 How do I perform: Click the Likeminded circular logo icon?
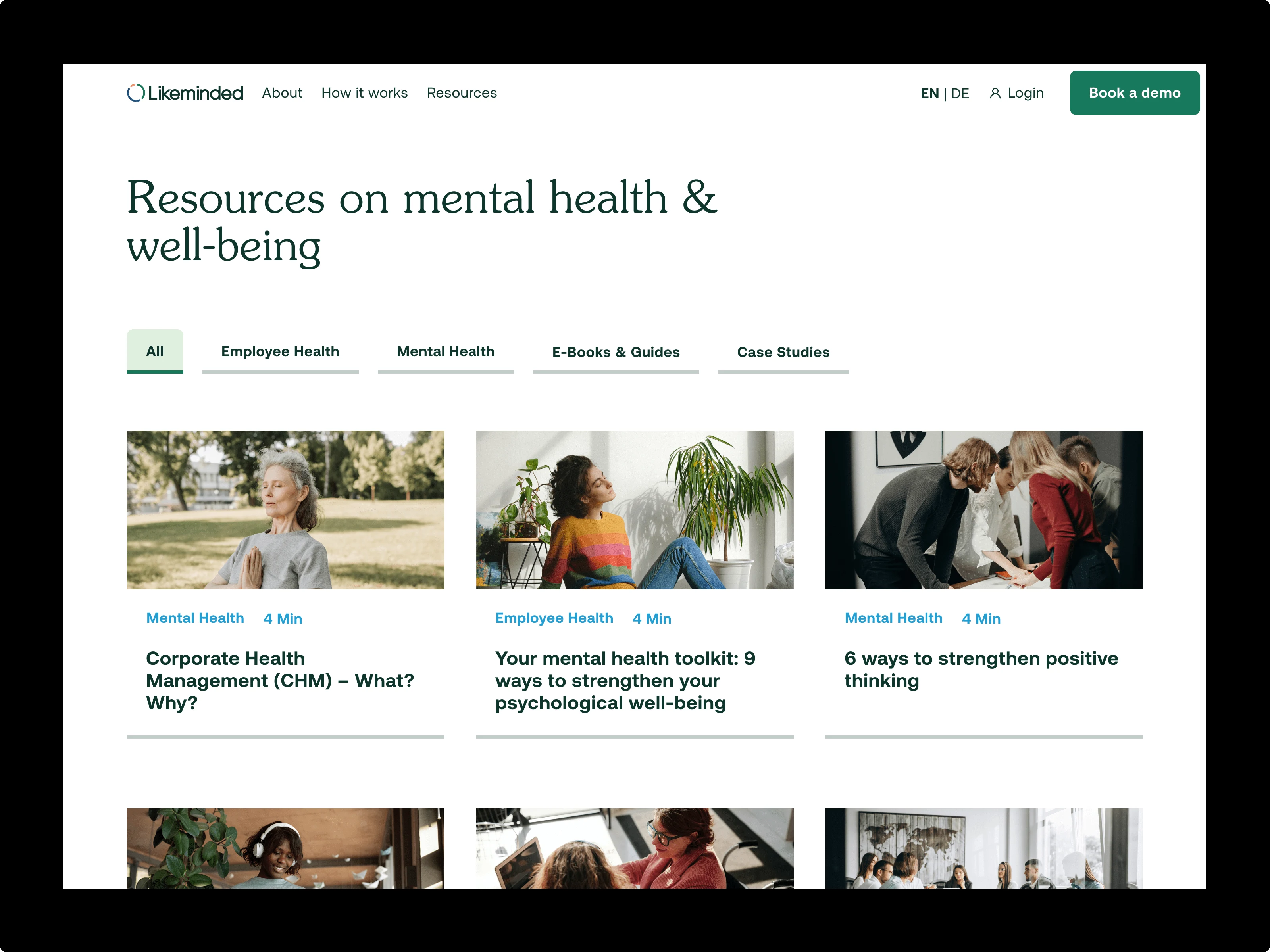coord(135,93)
